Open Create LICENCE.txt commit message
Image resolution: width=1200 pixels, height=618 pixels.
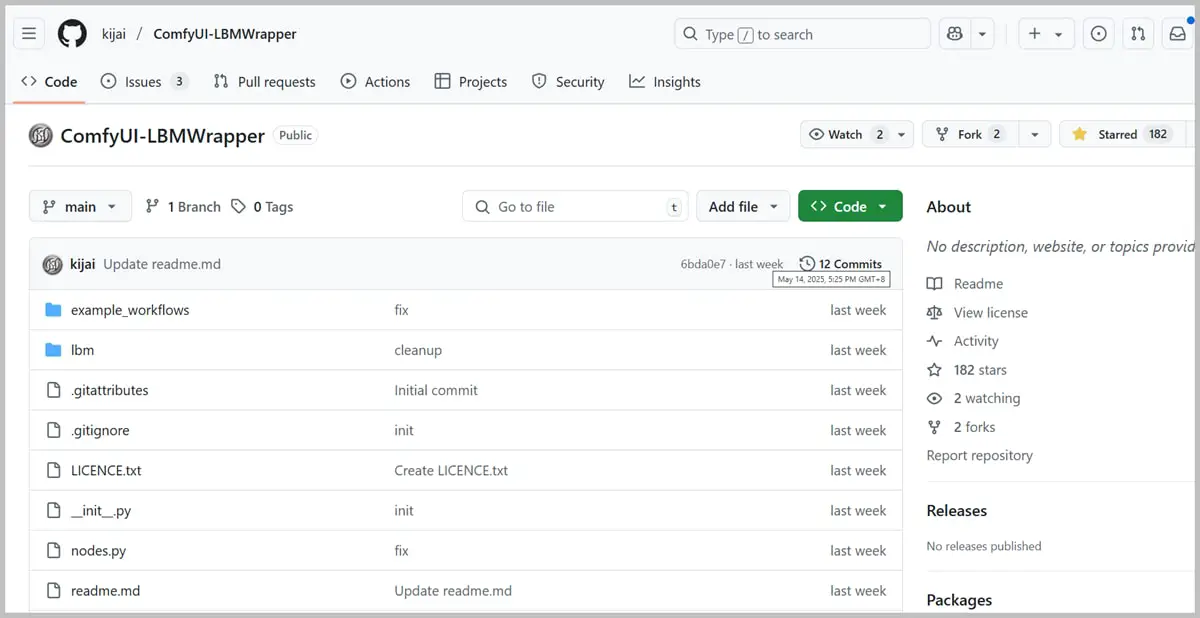451,470
